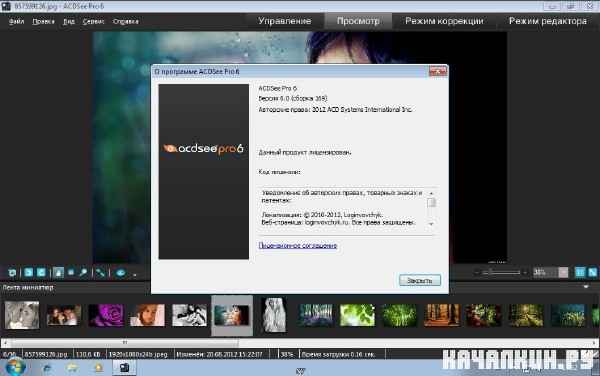Pick the magnifier Zoom tool icon

83,272
